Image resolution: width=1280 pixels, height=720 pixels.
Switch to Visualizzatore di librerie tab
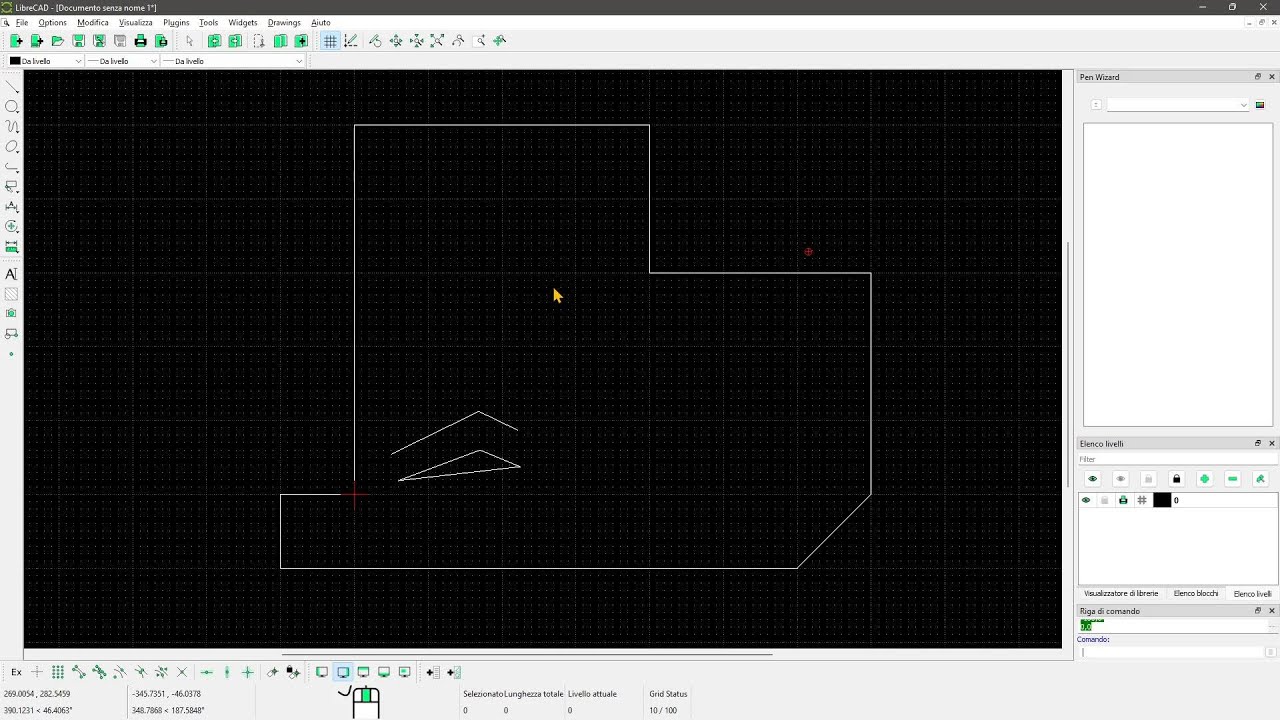[x=1121, y=594]
